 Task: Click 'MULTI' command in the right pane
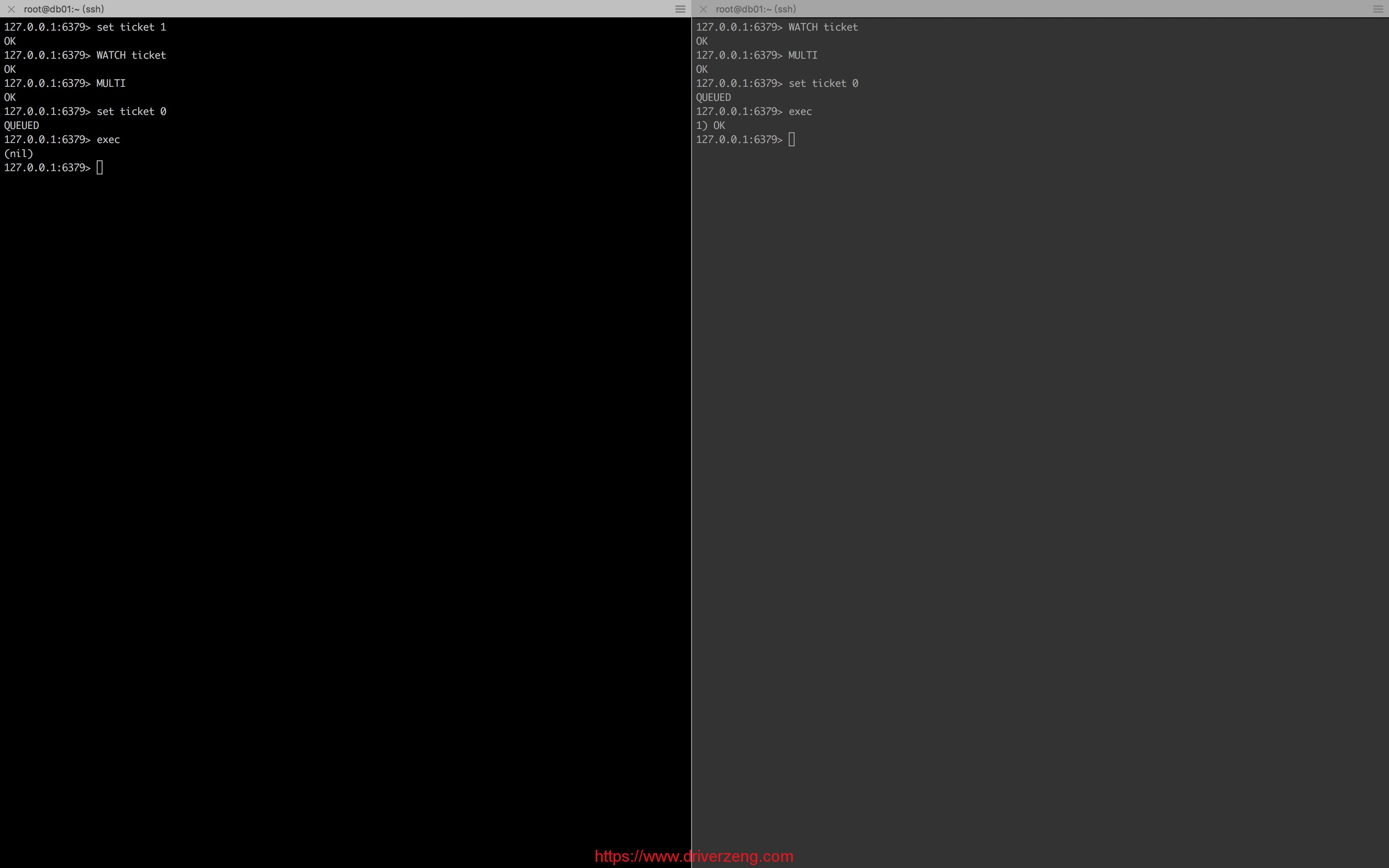(803, 55)
